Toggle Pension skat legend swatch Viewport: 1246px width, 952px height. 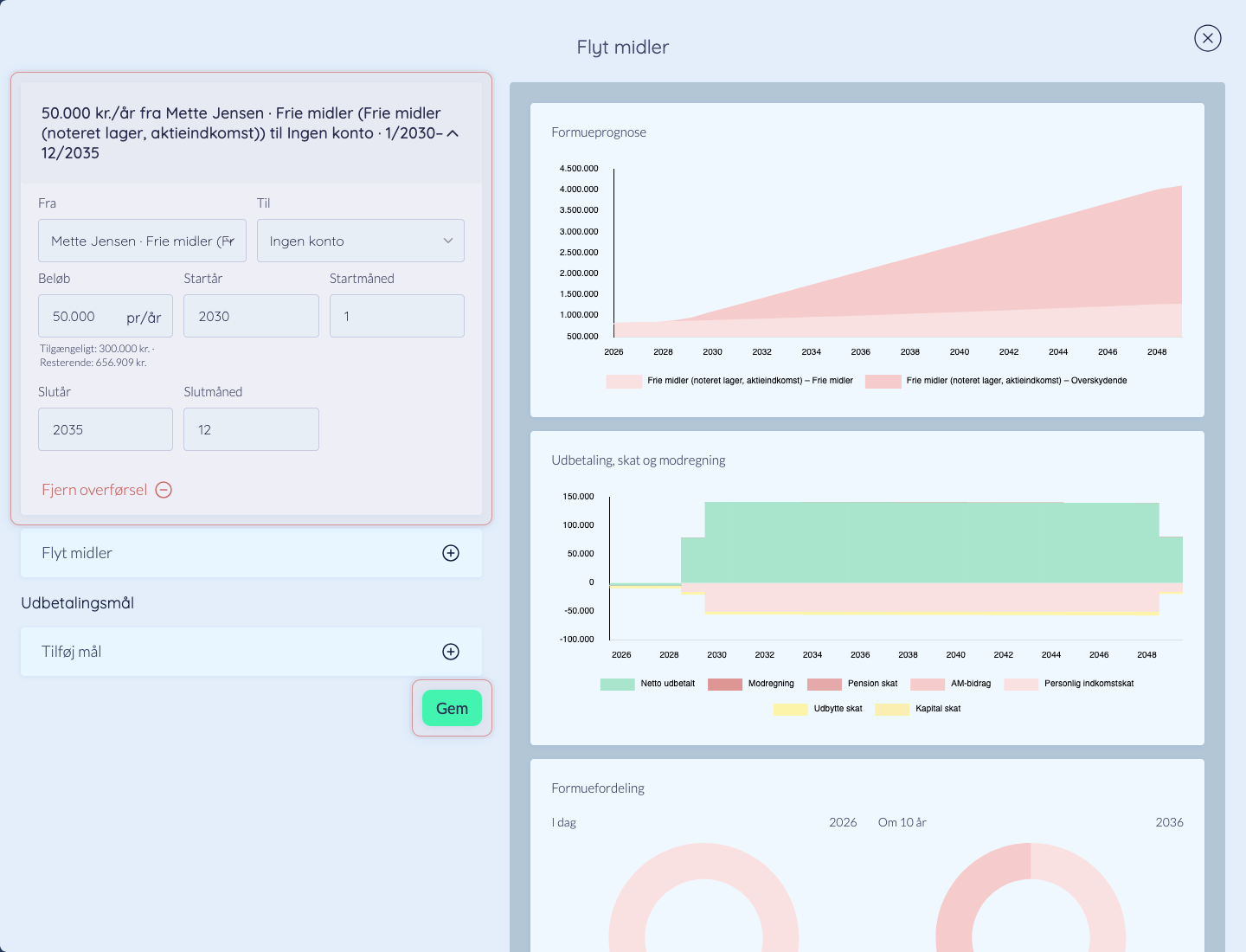[x=825, y=684]
